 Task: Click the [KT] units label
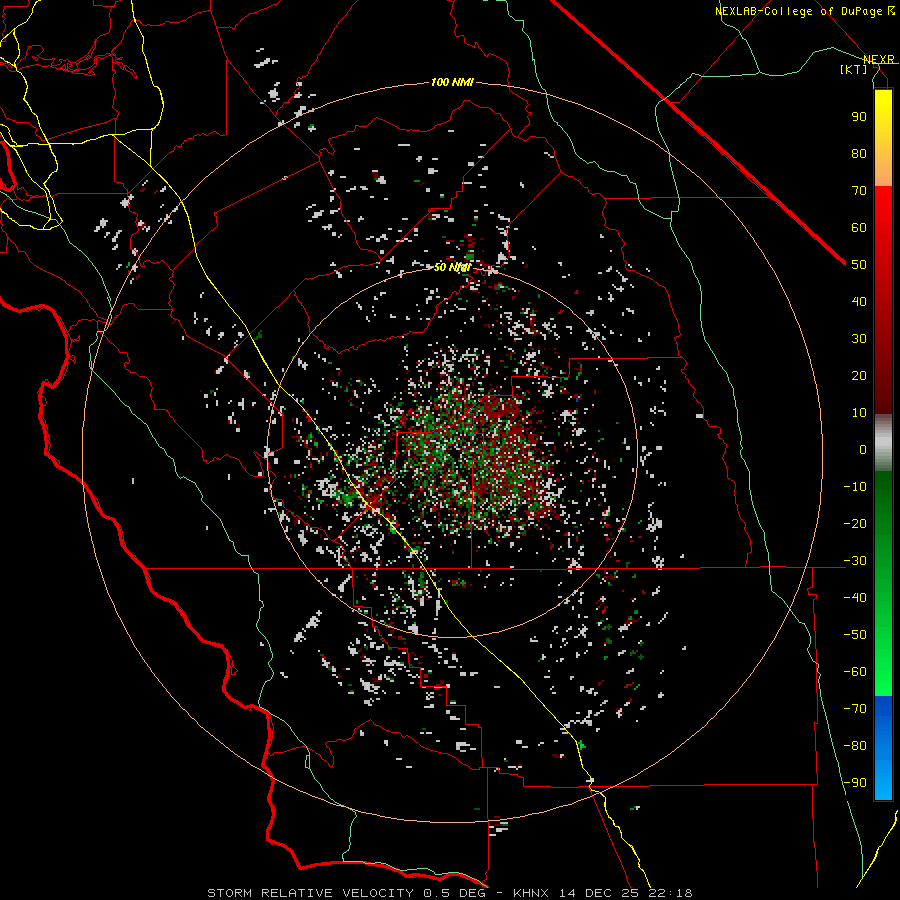point(854,69)
